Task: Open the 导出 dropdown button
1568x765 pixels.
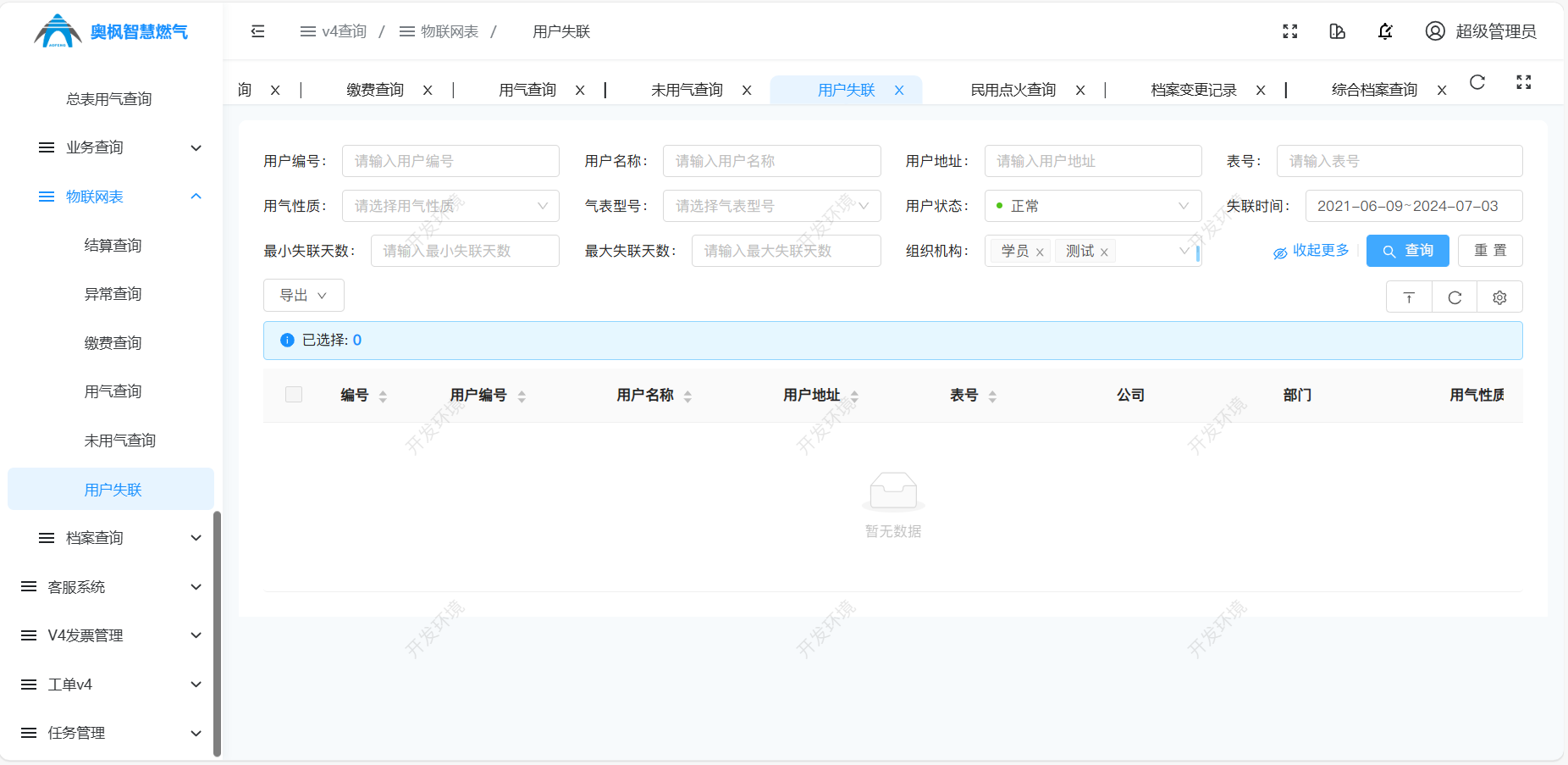Action: pyautogui.click(x=303, y=296)
